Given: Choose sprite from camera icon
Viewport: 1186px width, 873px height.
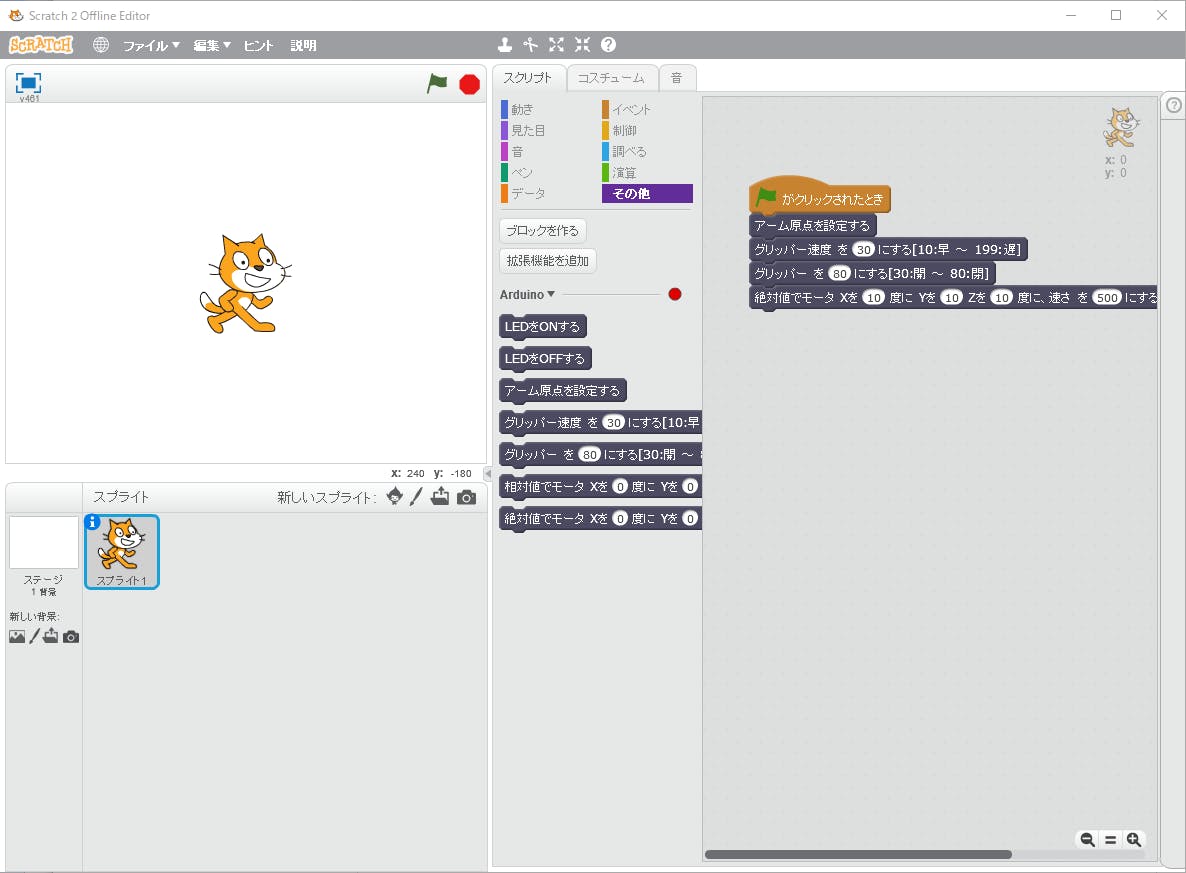Looking at the screenshot, I should pos(467,497).
